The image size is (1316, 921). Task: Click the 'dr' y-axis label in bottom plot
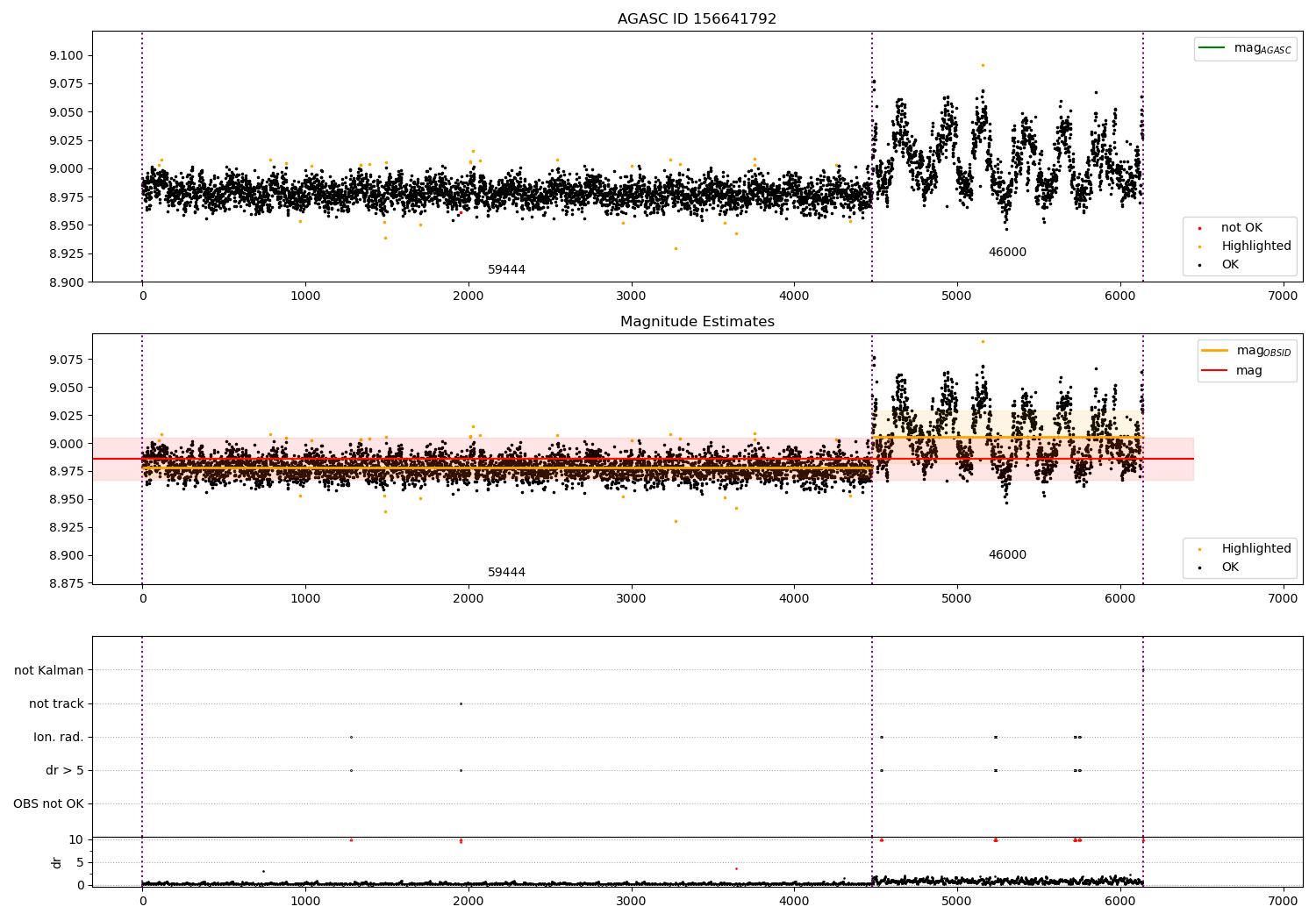(57, 862)
